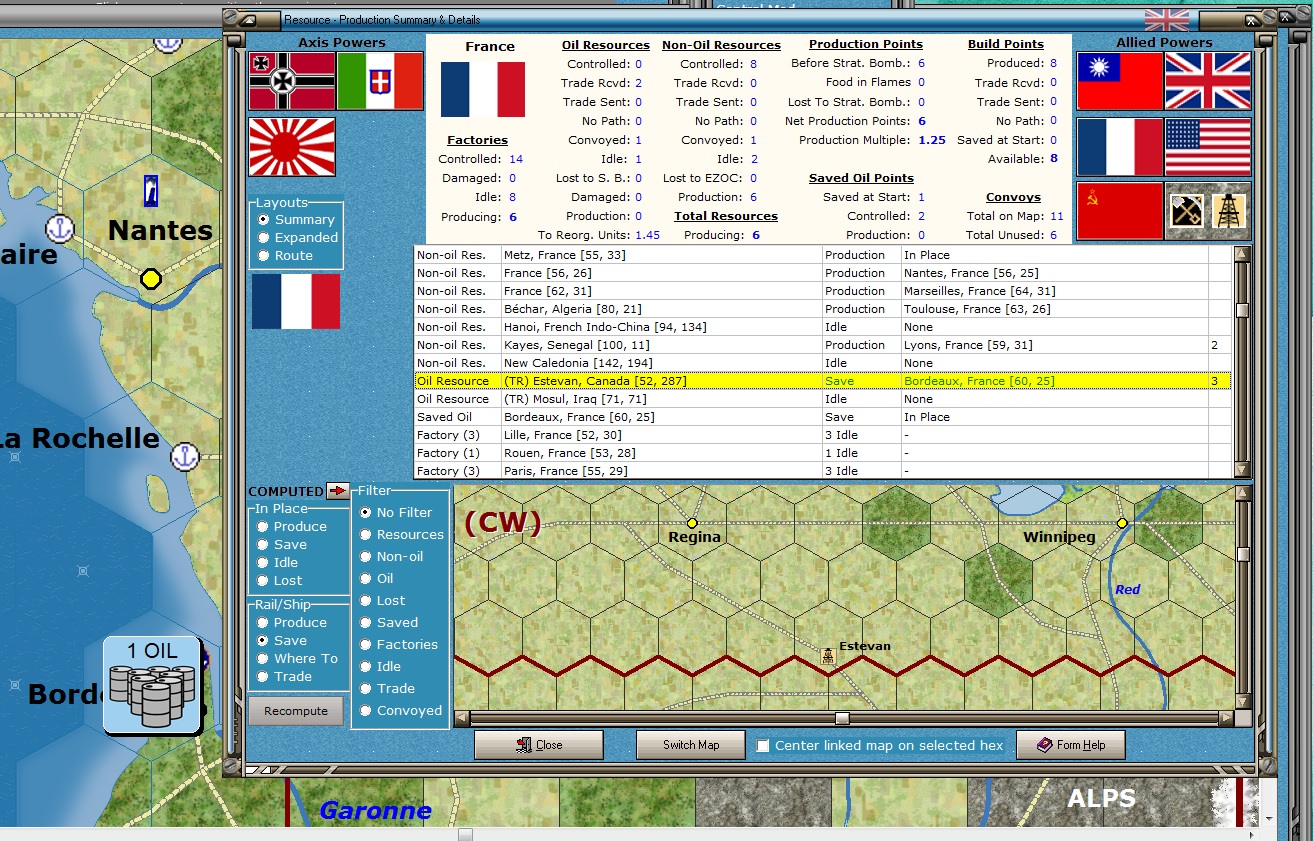
Task: Select the Saved Oil Bordeaux row
Action: (822, 417)
